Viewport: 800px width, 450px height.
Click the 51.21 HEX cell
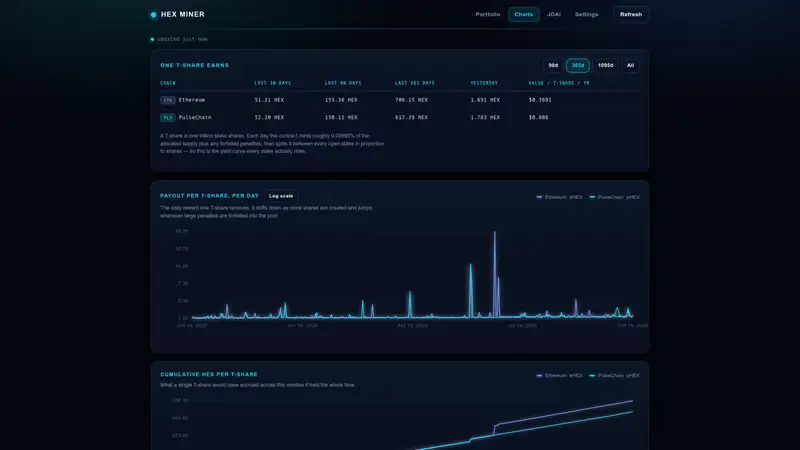click(x=269, y=100)
